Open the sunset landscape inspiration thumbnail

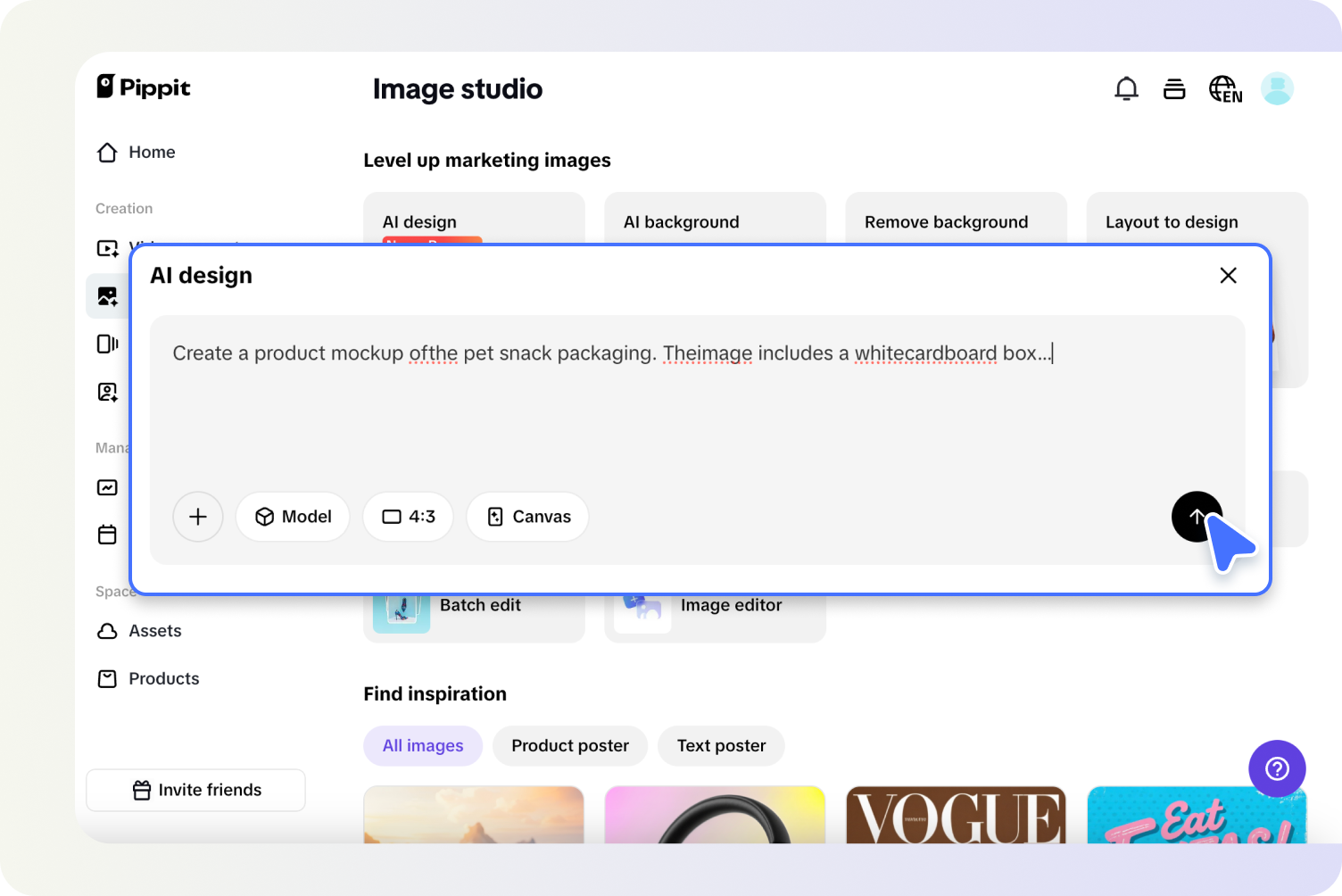coord(474,815)
